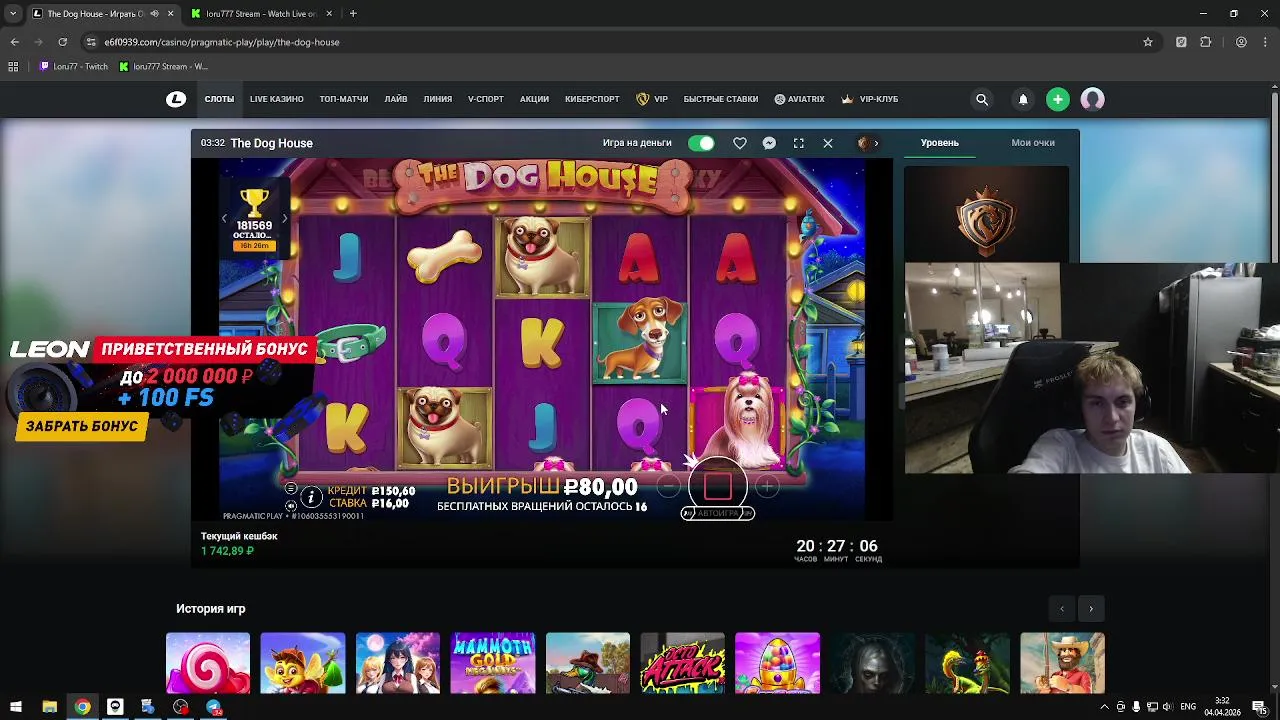This screenshot has width=1280, height=720.
Task: Open the 'Мои очки' tab
Action: click(x=1033, y=143)
